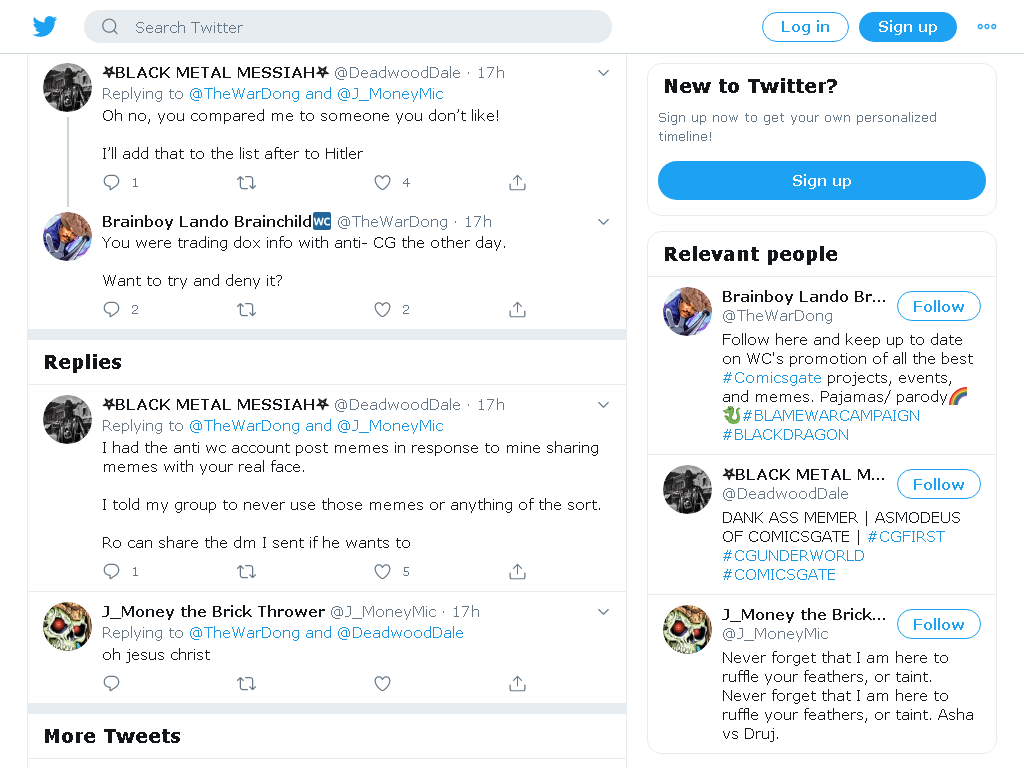Open the chevron menu on DeadwoodDale's reply under Replies
Viewport: 1024px width, 768px height.
pyautogui.click(x=603, y=405)
